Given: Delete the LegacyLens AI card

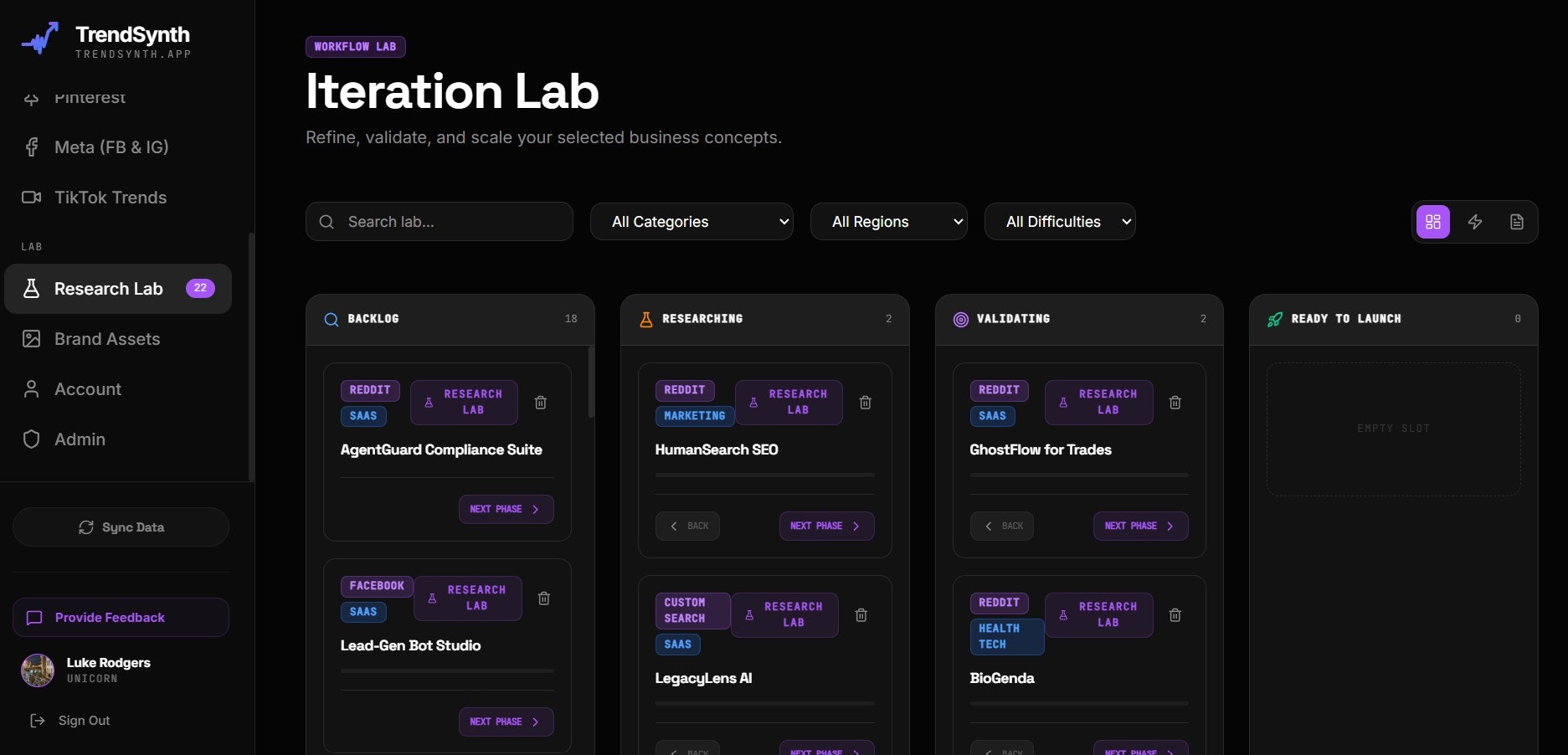Looking at the screenshot, I should (x=861, y=615).
